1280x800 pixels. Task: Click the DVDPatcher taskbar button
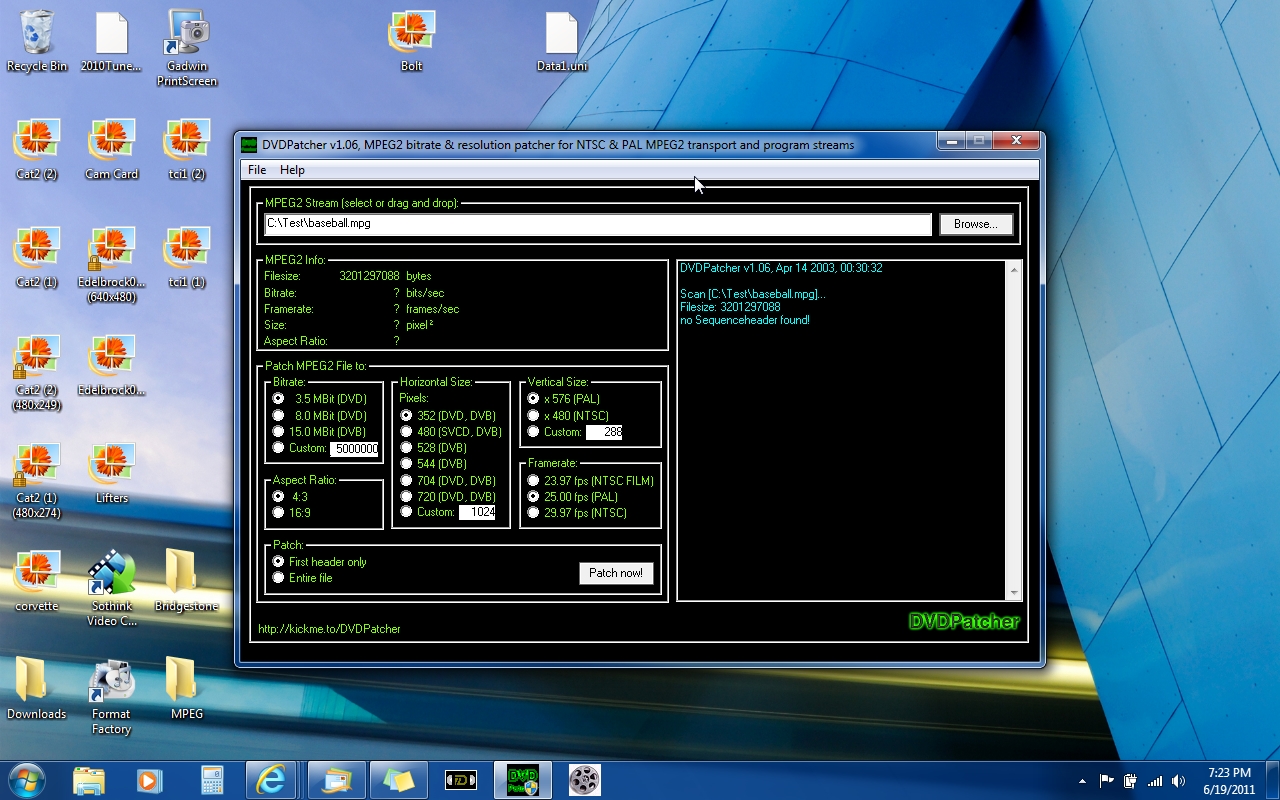coord(523,780)
